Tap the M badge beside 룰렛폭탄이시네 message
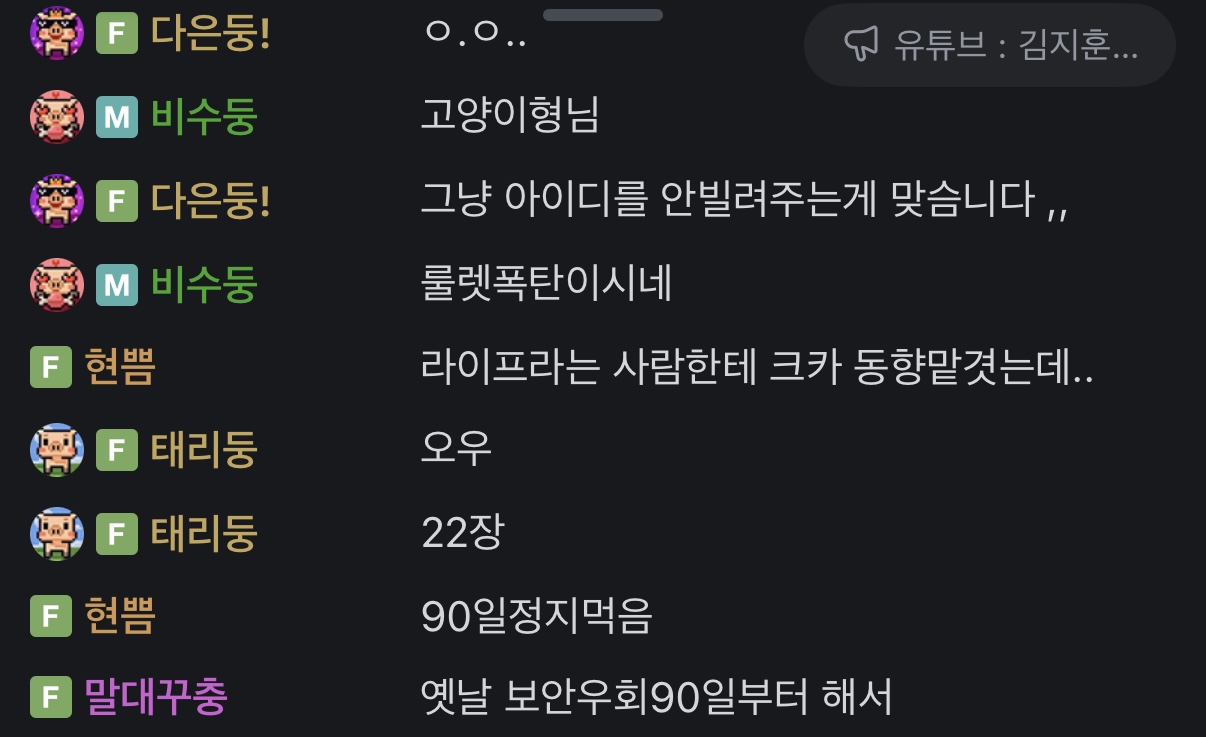 pyautogui.click(x=117, y=285)
